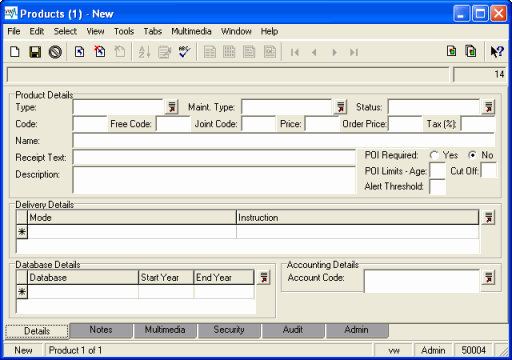The width and height of the screenshot is (512, 360).
Task: Click into the Receipt Text field
Action: tap(214, 157)
